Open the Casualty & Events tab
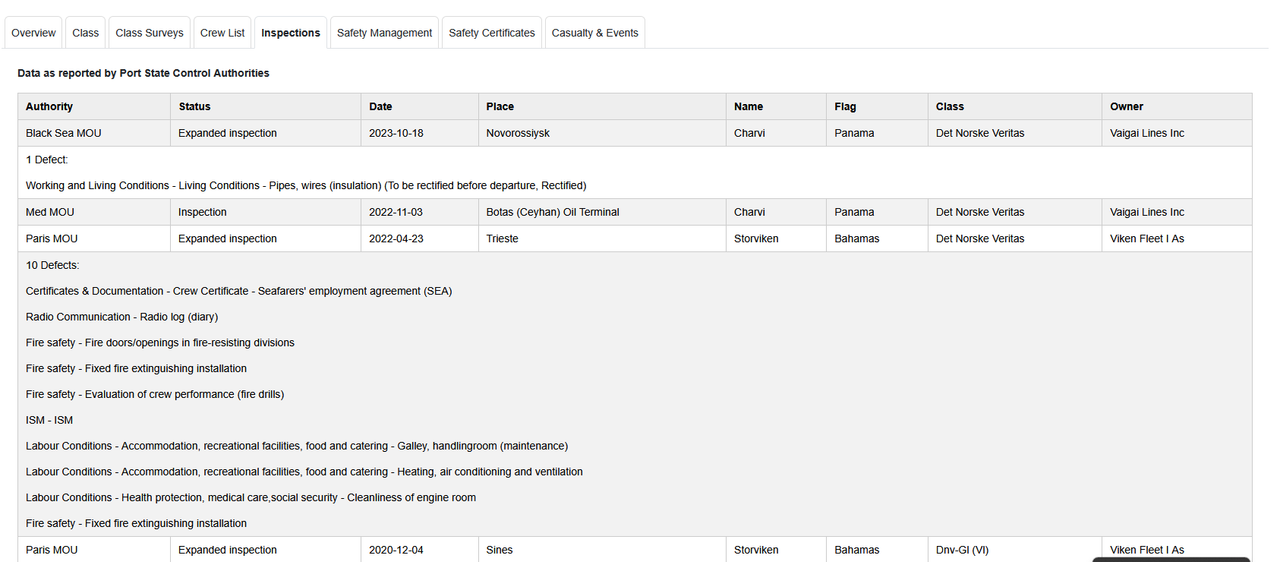The height and width of the screenshot is (562, 1280). point(595,33)
